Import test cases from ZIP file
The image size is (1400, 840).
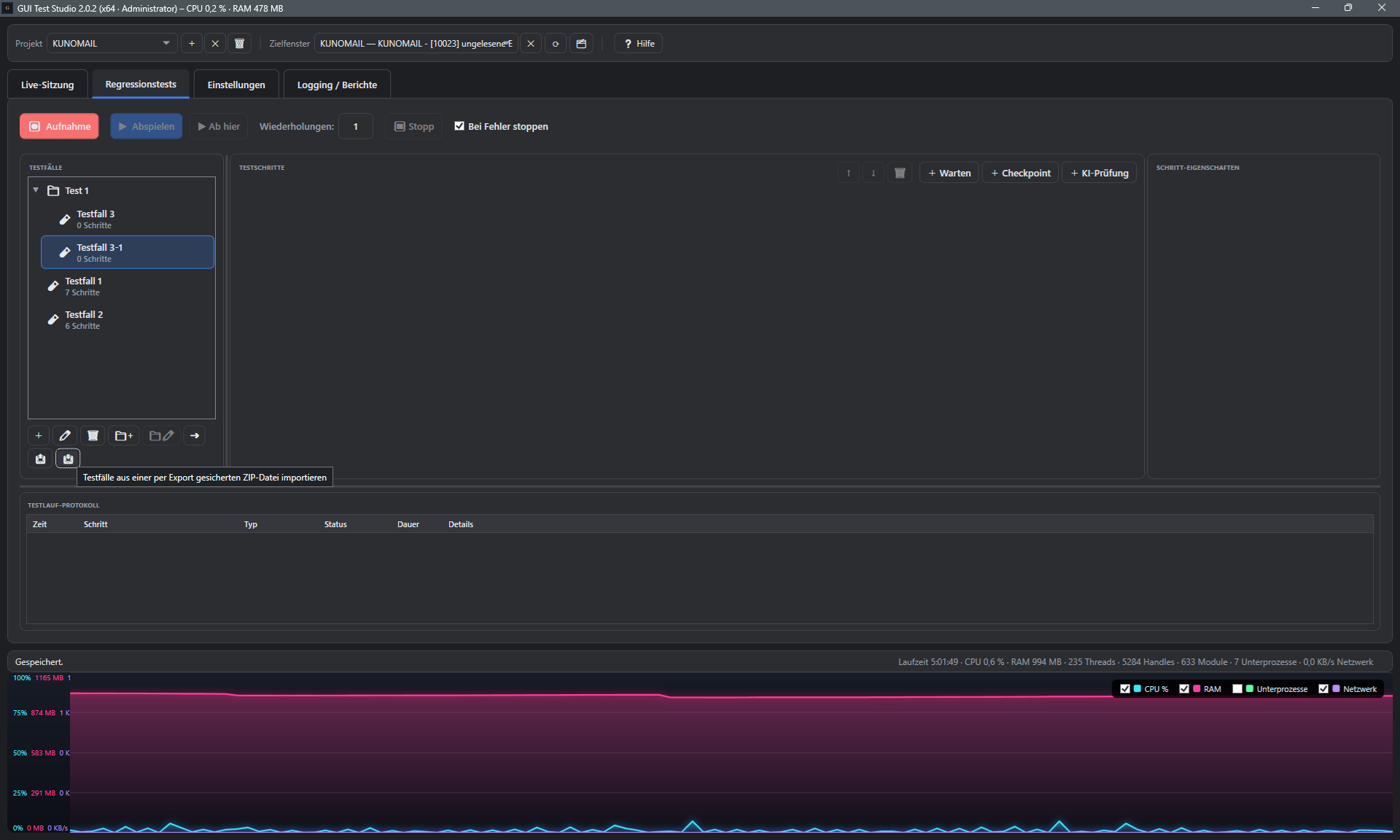(68, 459)
